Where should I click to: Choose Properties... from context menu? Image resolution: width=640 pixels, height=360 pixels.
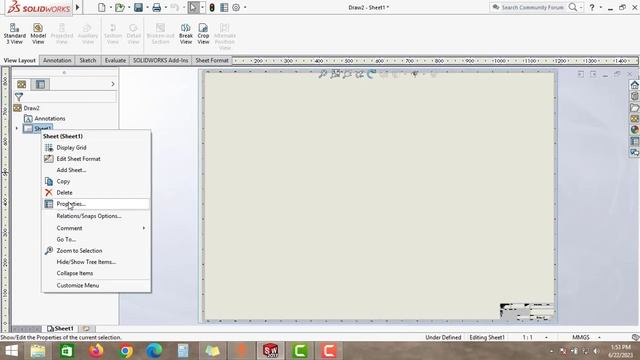(96, 204)
